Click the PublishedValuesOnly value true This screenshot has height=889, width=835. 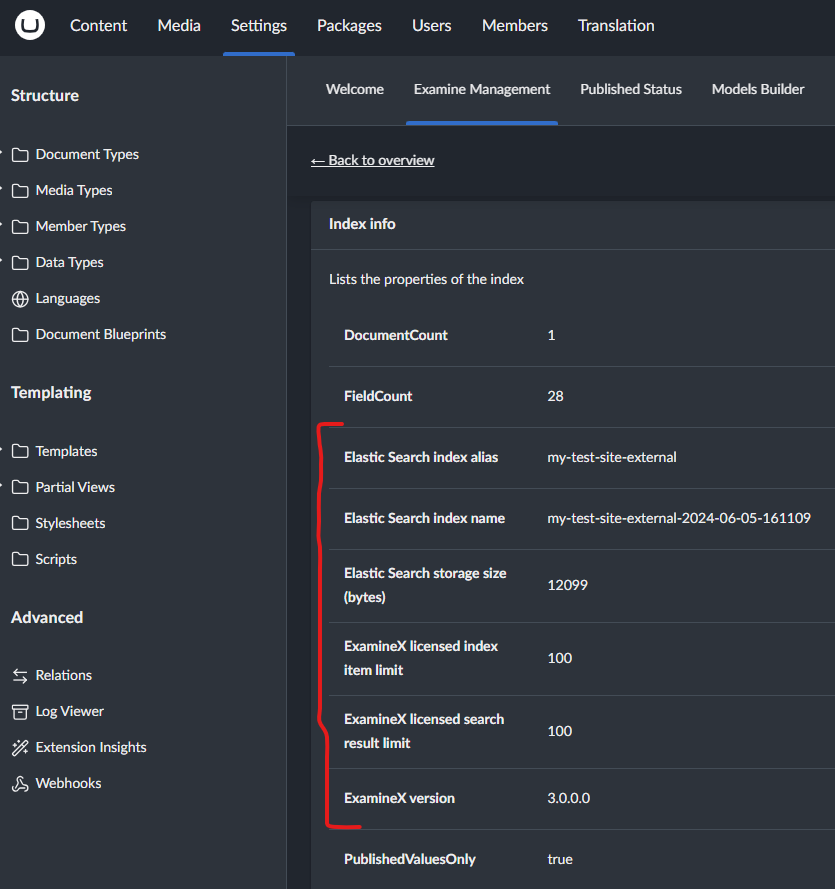pyautogui.click(x=560, y=860)
